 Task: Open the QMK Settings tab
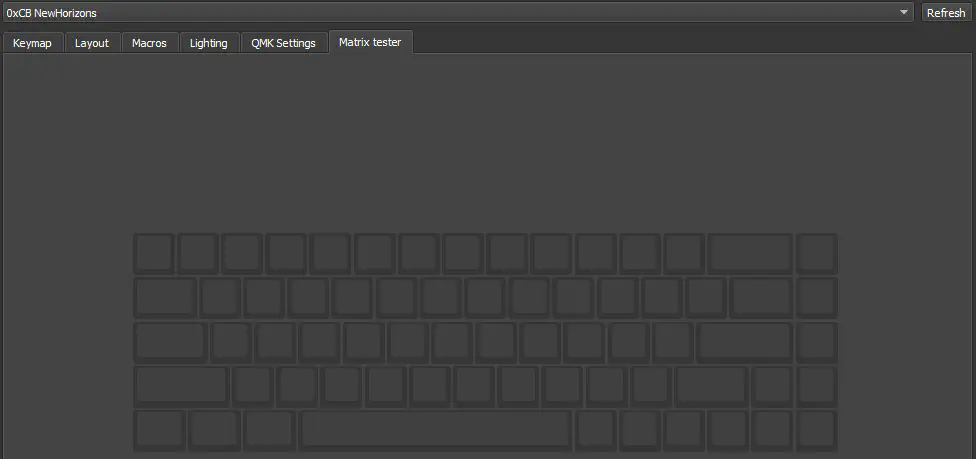pos(284,43)
